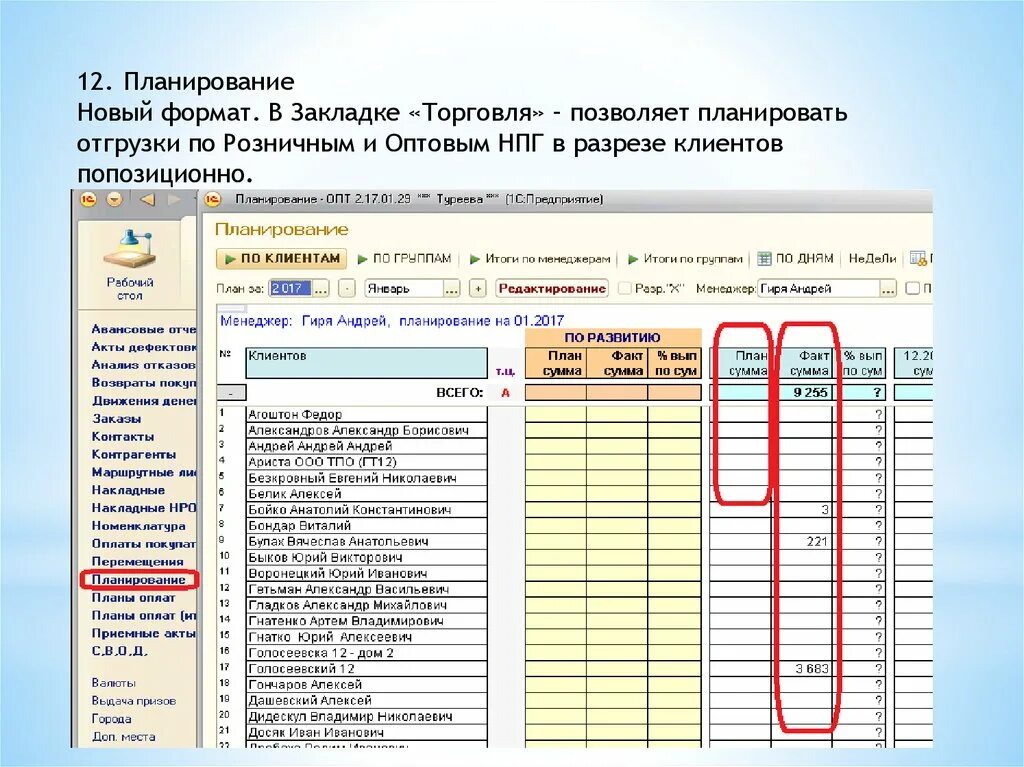The height and width of the screenshot is (767, 1024).
Task: Switch to ПО ДНЯМ view
Action: point(796,259)
